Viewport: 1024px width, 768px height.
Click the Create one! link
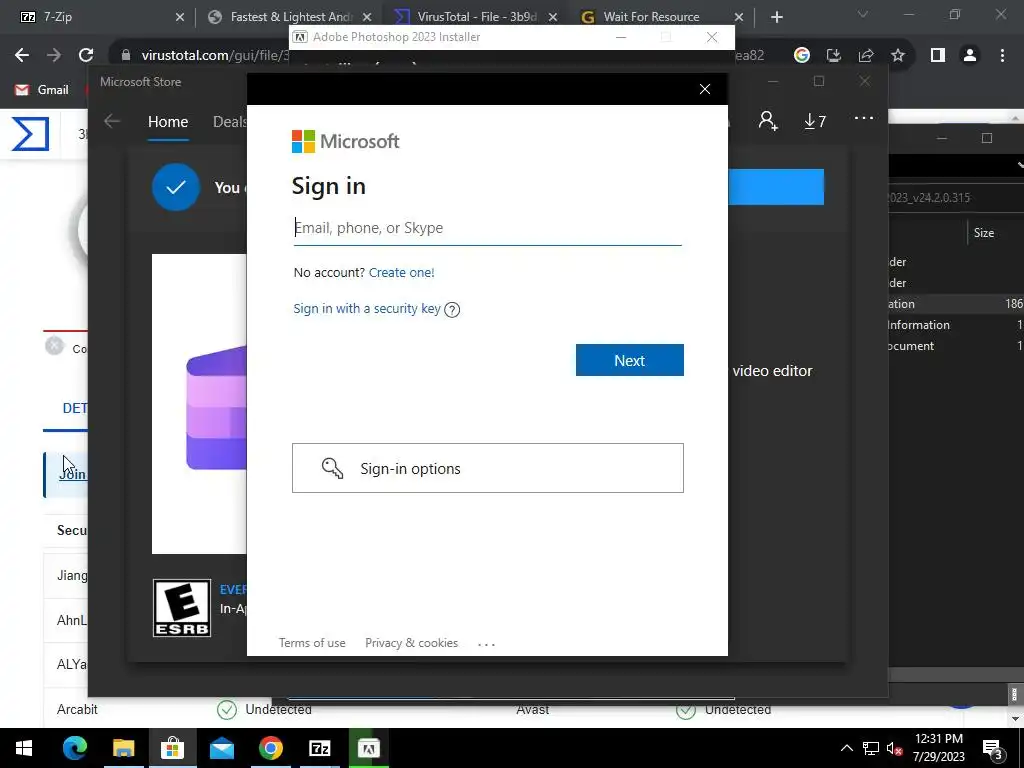tap(401, 272)
